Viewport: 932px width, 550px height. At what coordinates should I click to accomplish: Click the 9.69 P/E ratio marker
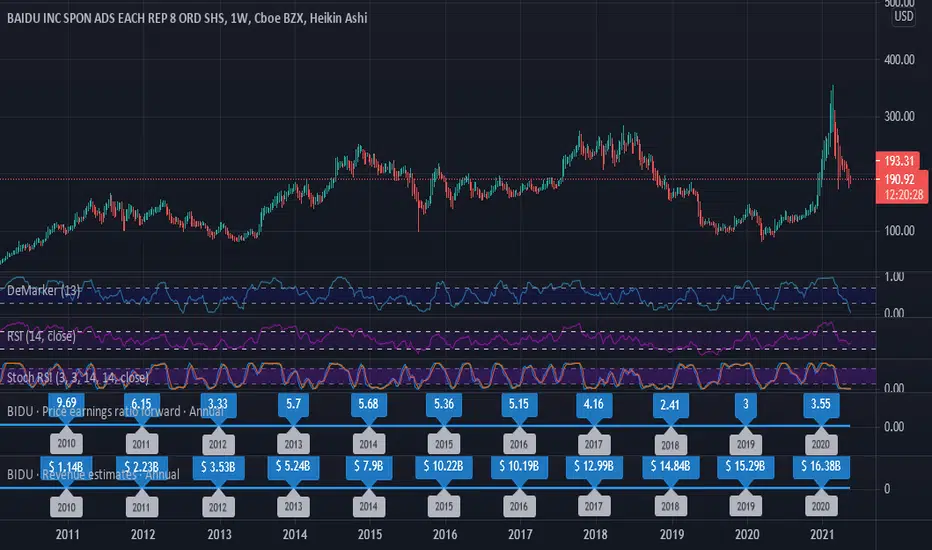pyautogui.click(x=66, y=404)
